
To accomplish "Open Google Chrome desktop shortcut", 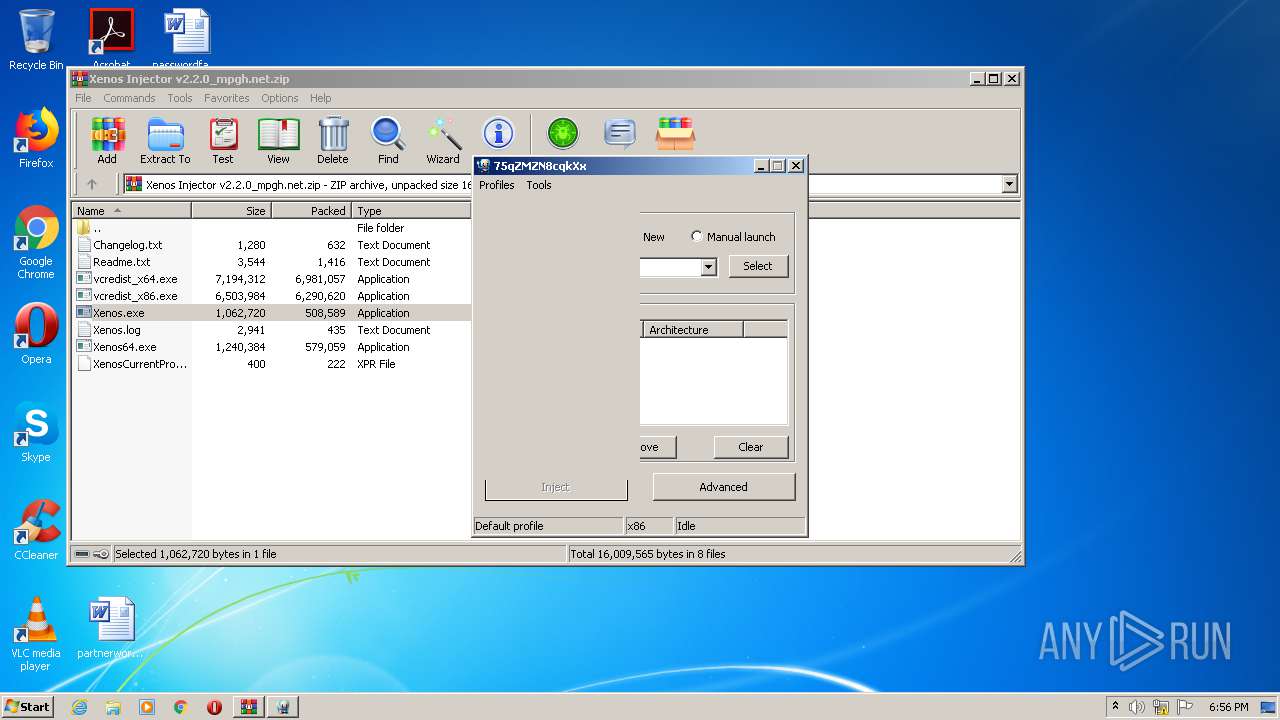I will tap(36, 242).
